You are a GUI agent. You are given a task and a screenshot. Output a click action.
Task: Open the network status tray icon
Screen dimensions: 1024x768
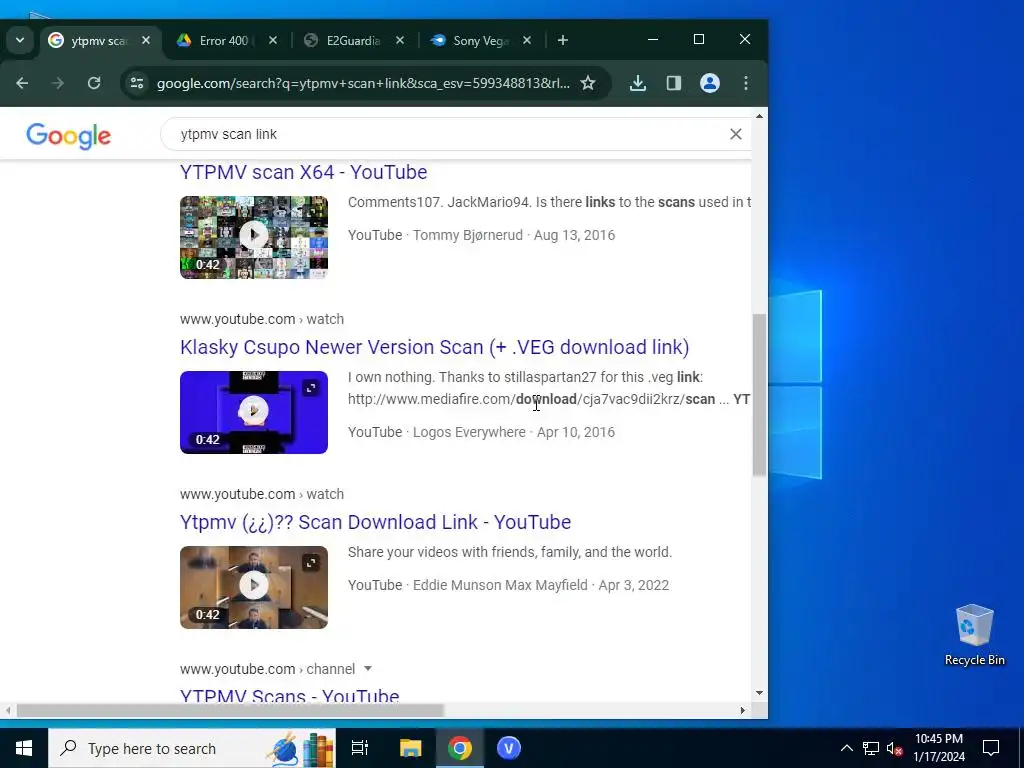tap(871, 748)
